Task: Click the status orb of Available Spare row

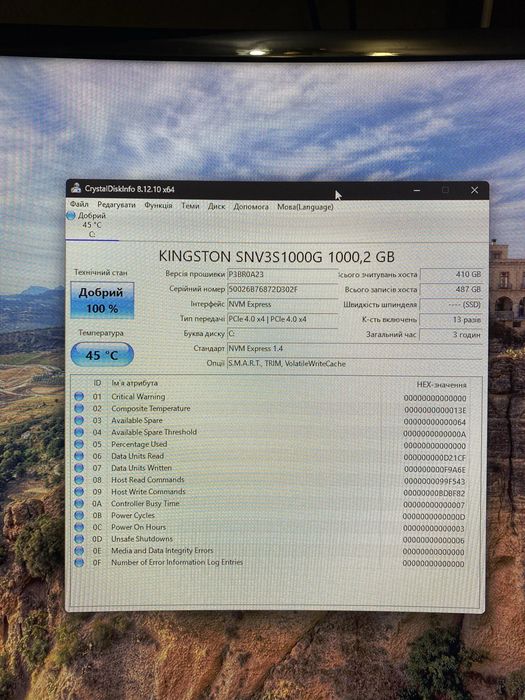Action: pos(79,420)
